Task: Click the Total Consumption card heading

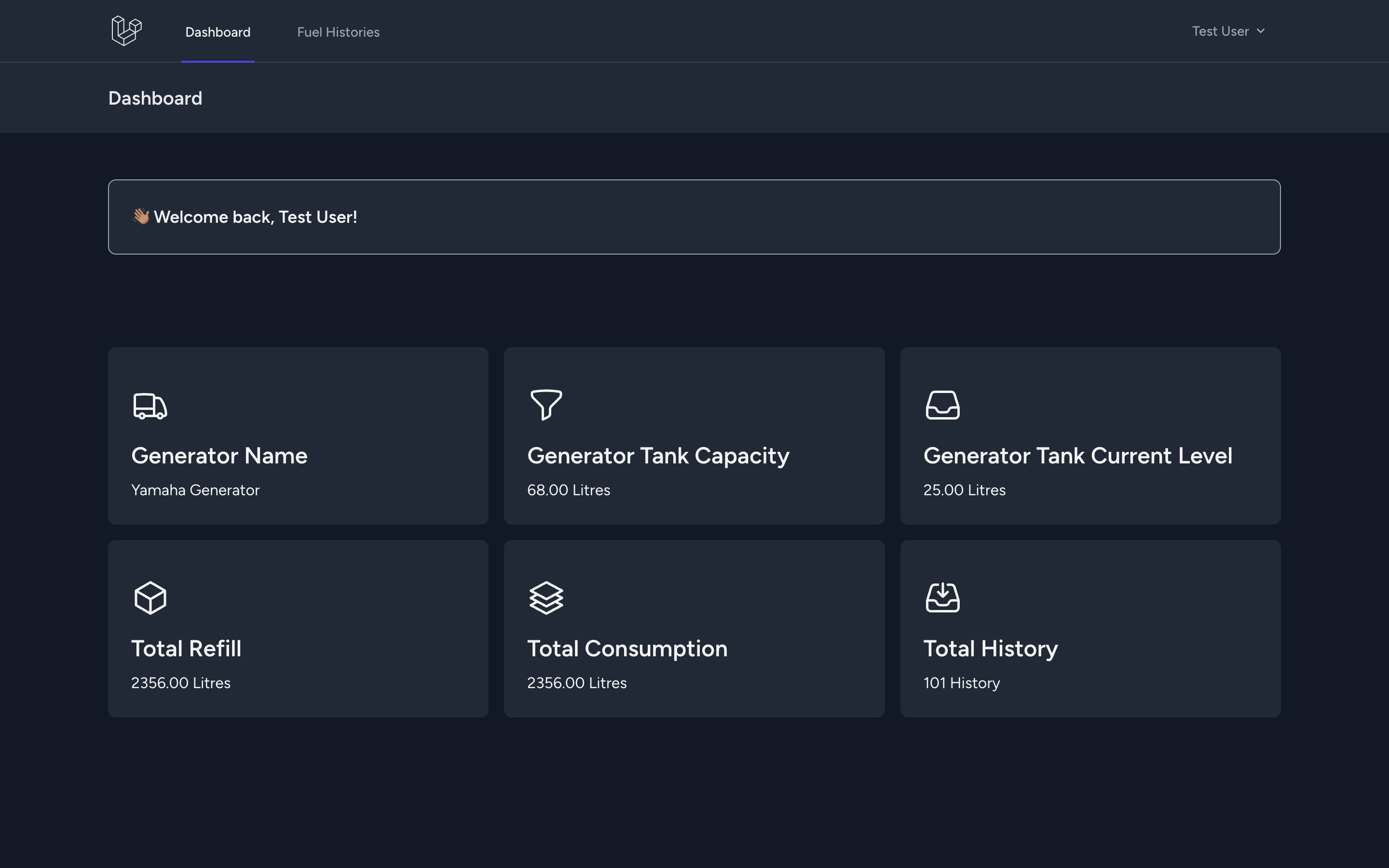Action: (627, 649)
